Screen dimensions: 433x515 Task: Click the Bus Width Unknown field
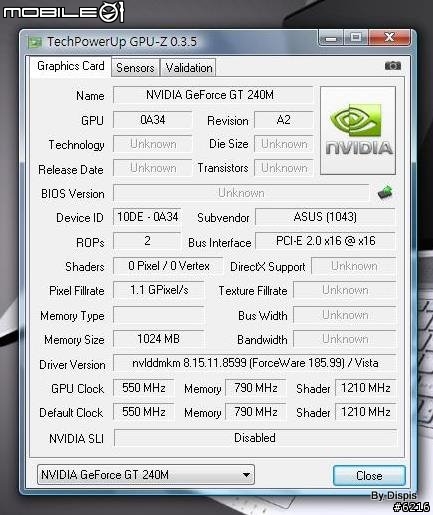click(345, 315)
